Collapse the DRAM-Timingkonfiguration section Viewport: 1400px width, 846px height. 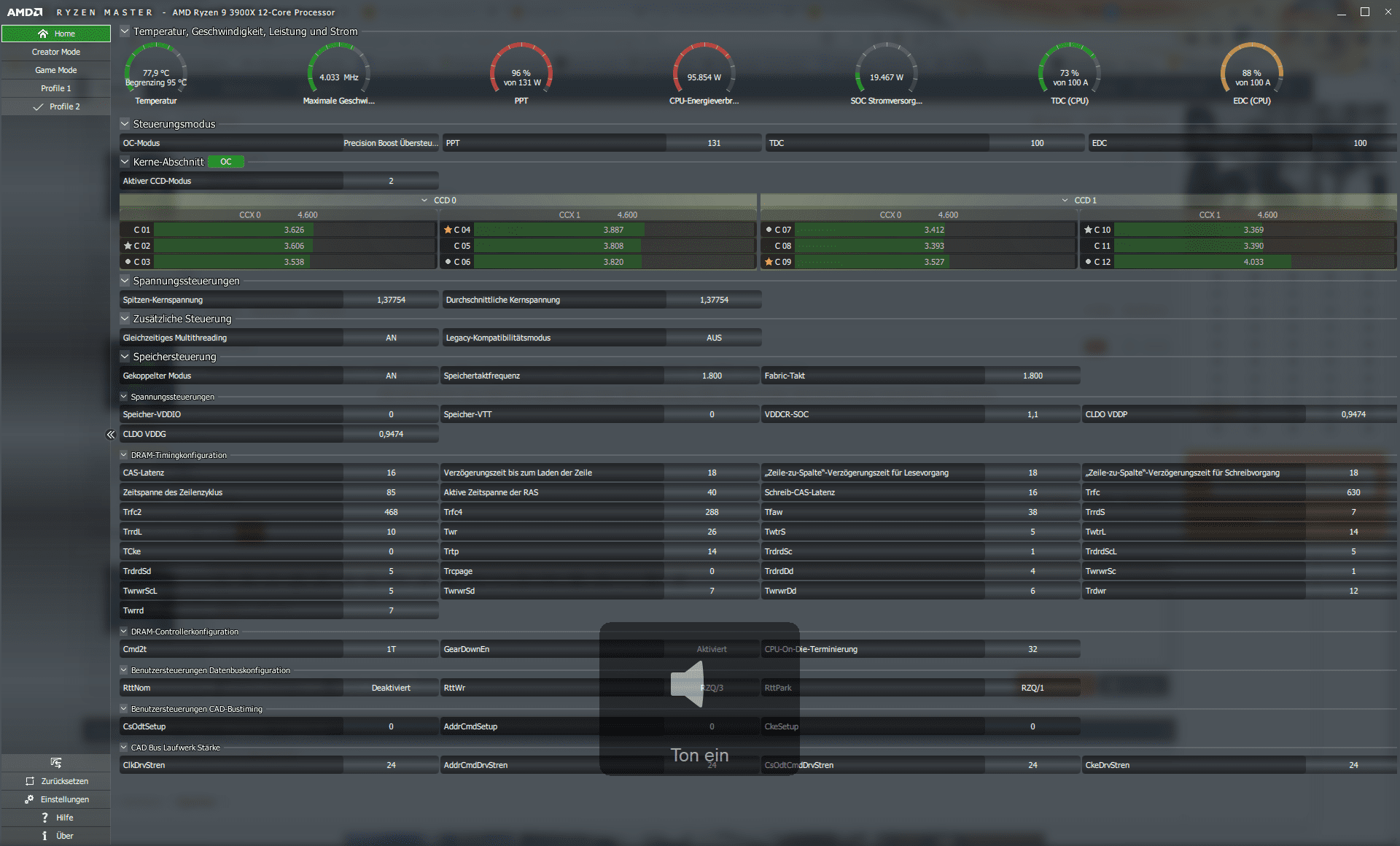click(124, 455)
